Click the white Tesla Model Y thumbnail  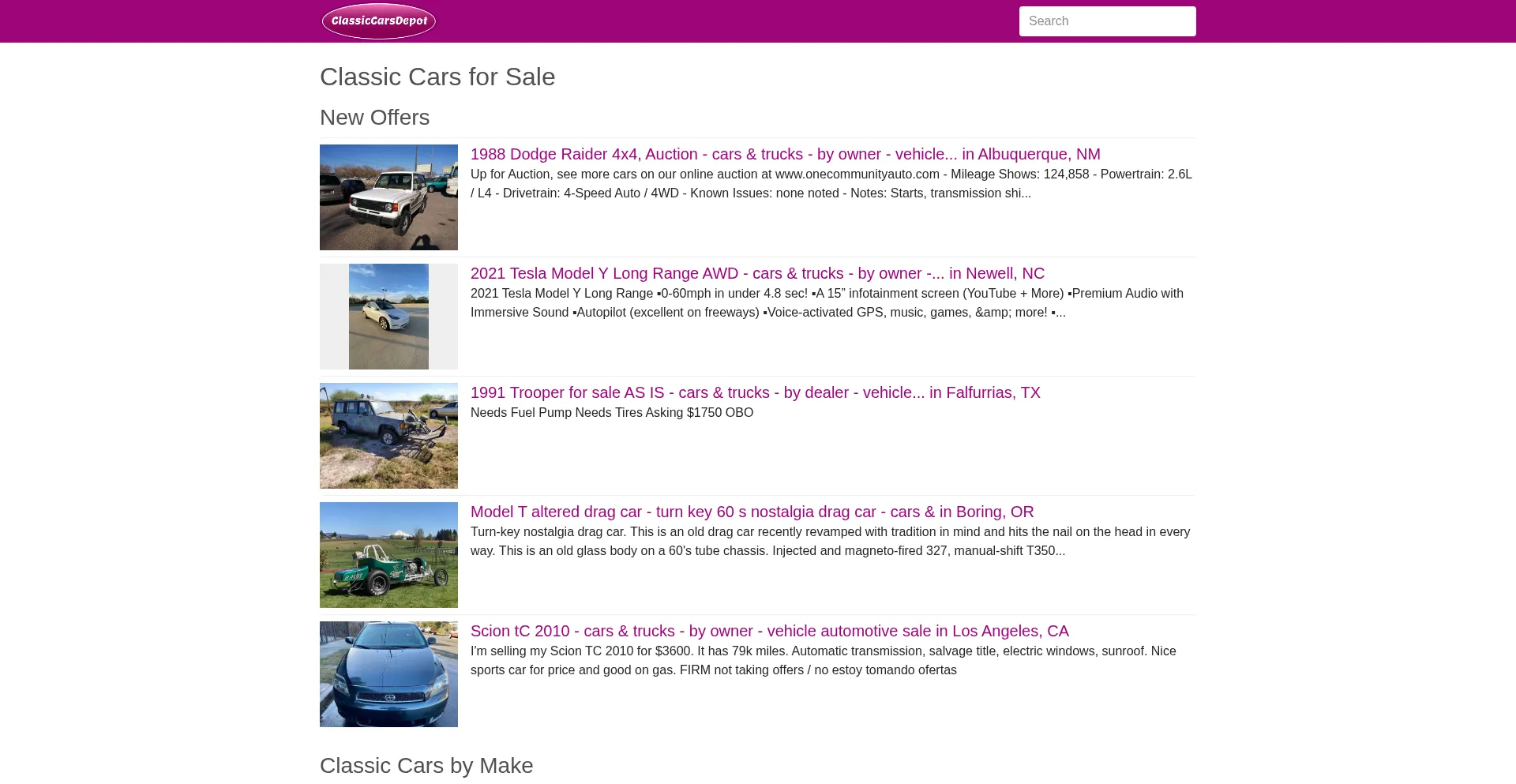tap(388, 317)
